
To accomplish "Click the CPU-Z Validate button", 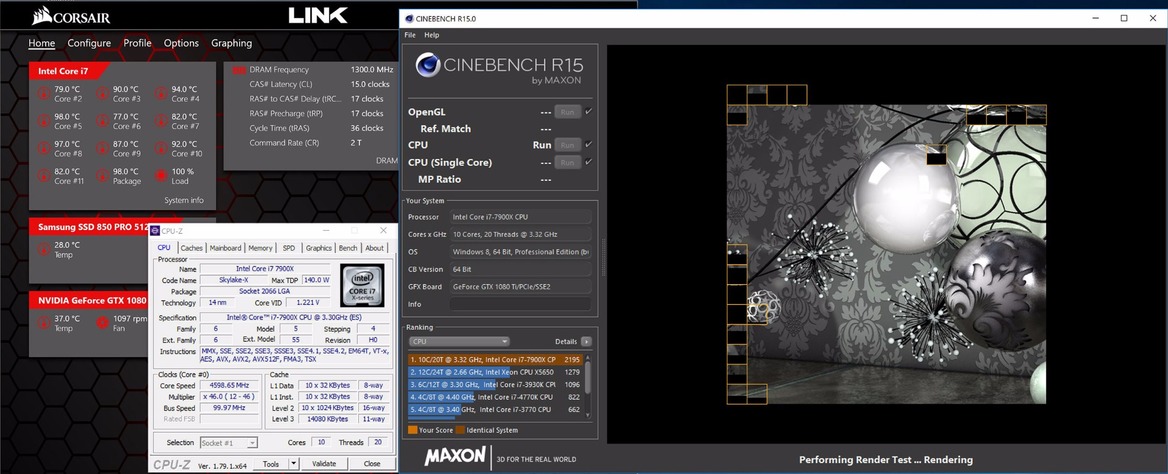I will coord(323,464).
